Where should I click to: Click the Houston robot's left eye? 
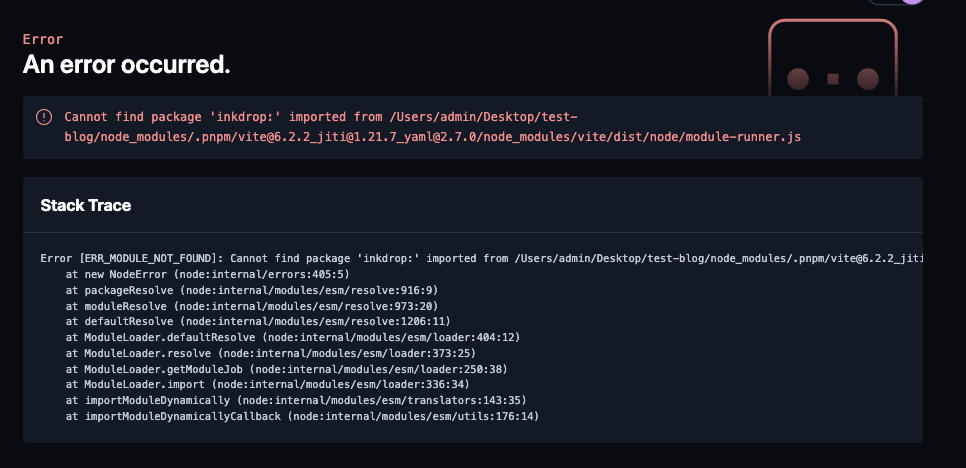point(798,79)
